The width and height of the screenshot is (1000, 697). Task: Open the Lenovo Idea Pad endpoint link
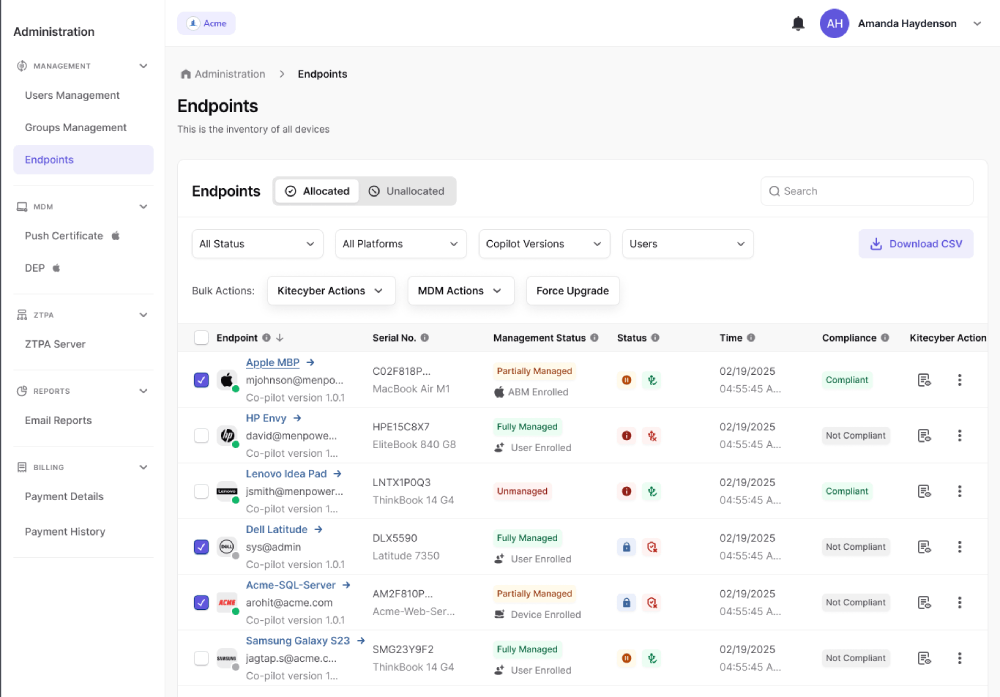[x=286, y=474]
